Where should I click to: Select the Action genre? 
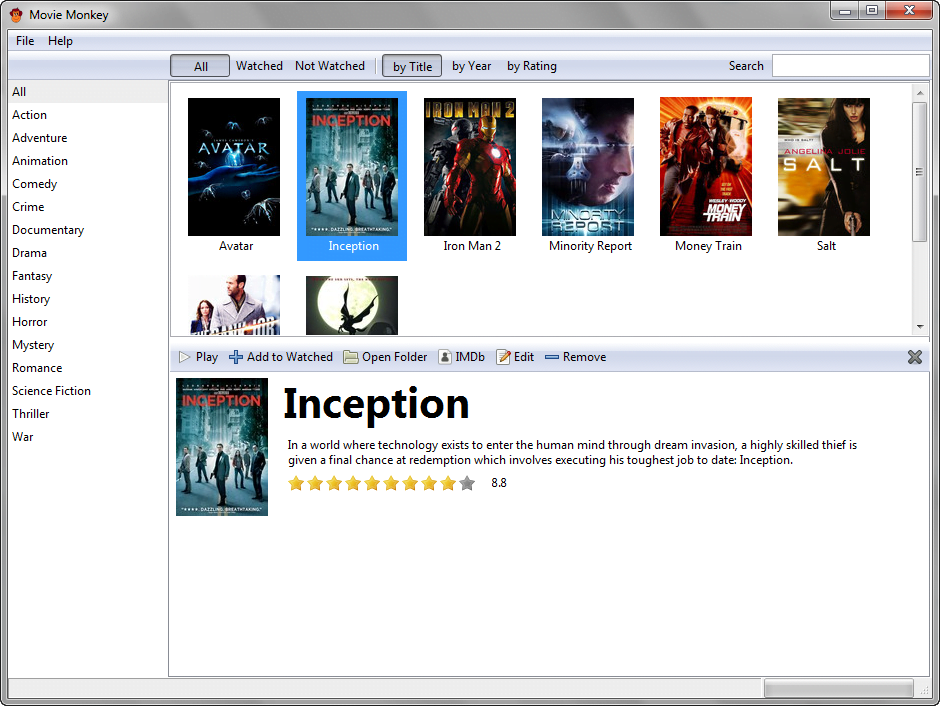pos(88,114)
